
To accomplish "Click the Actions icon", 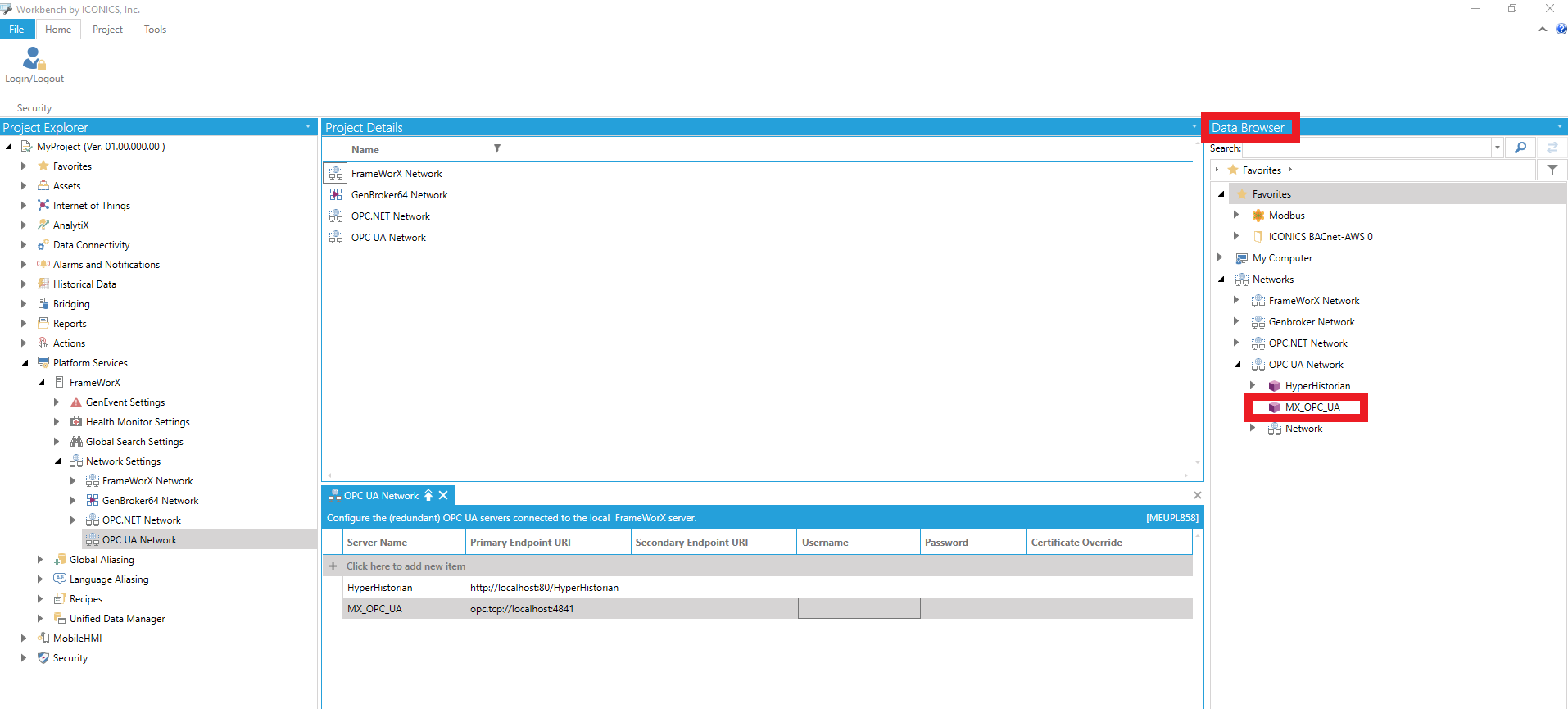I will click(x=43, y=343).
